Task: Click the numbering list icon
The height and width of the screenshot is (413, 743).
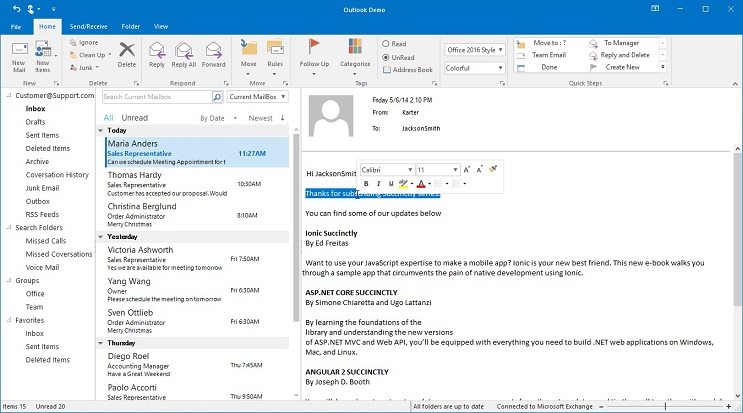Action: [x=456, y=183]
